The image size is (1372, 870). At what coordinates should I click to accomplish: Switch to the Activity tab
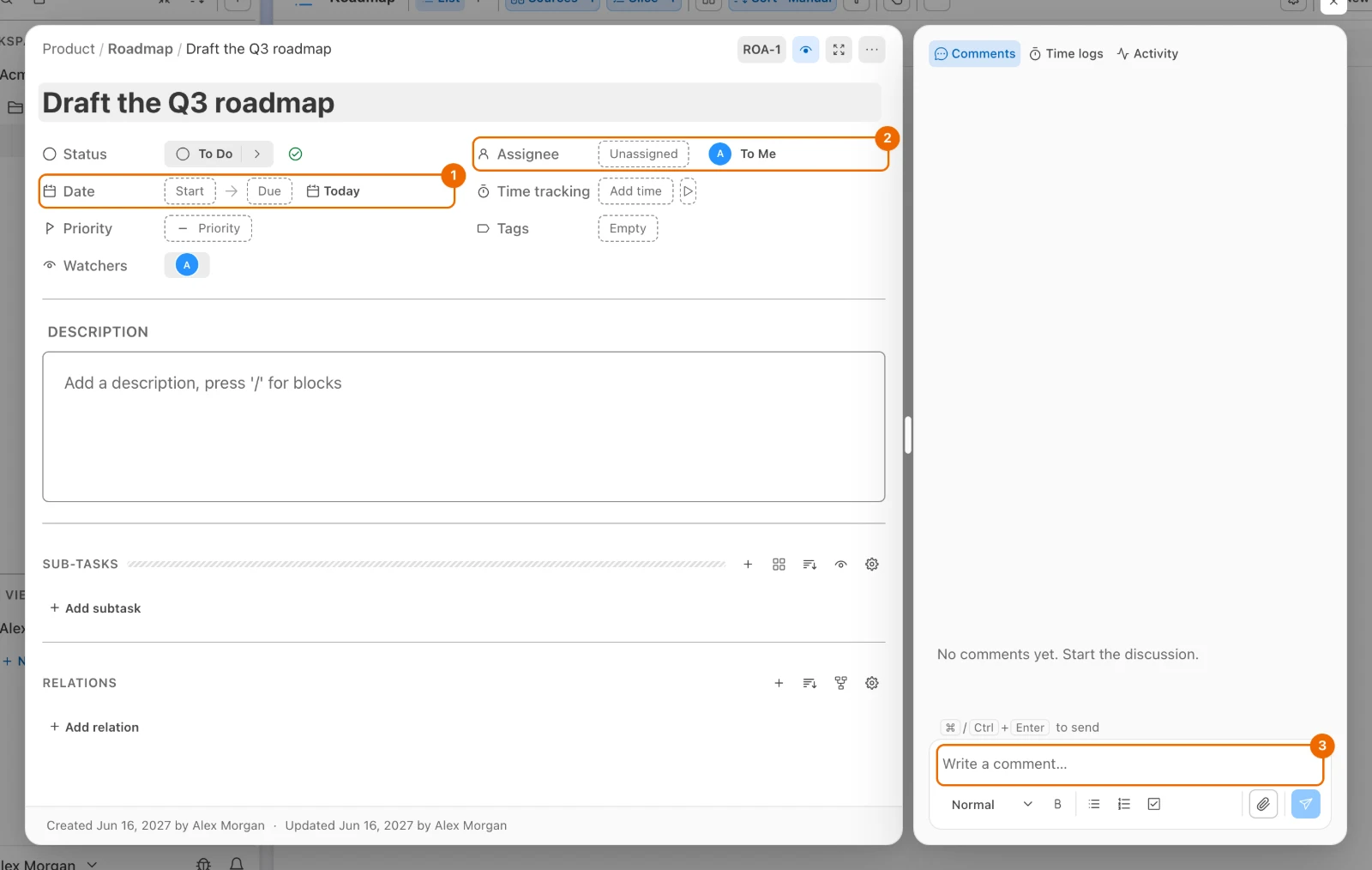coord(1147,53)
